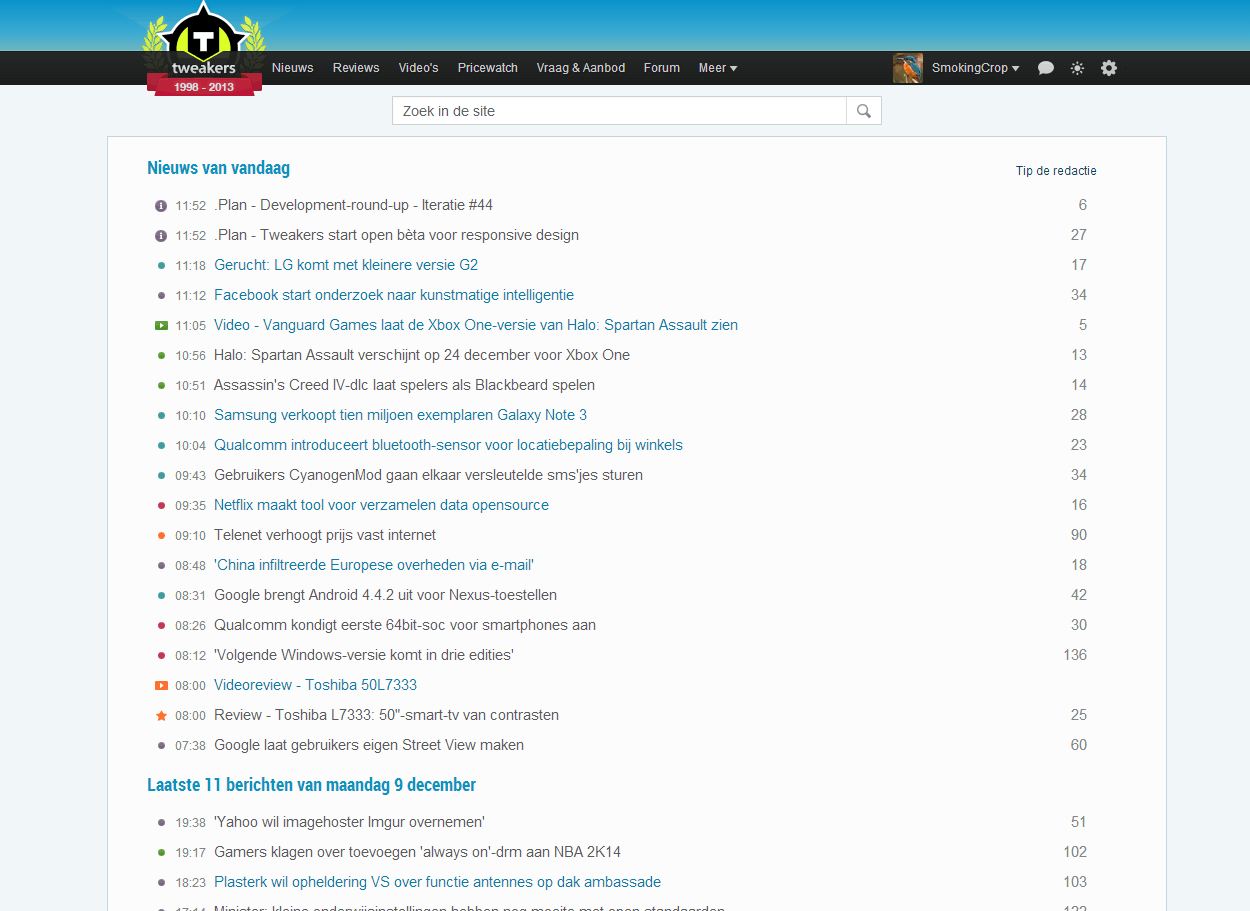
Task: Open Google Street View maken article
Action: (x=369, y=745)
